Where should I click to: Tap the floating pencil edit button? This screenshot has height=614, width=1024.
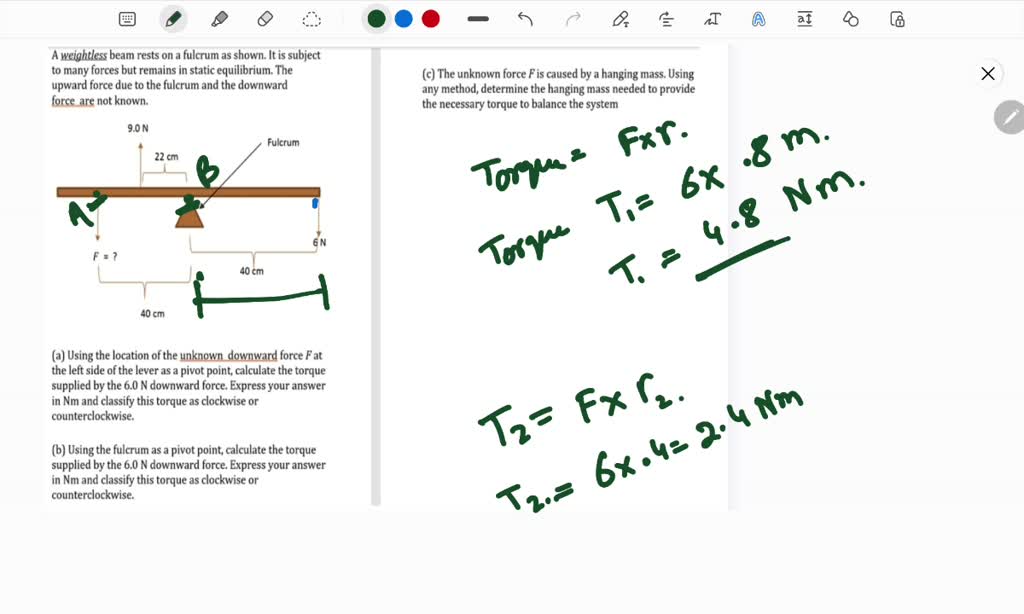1010,118
